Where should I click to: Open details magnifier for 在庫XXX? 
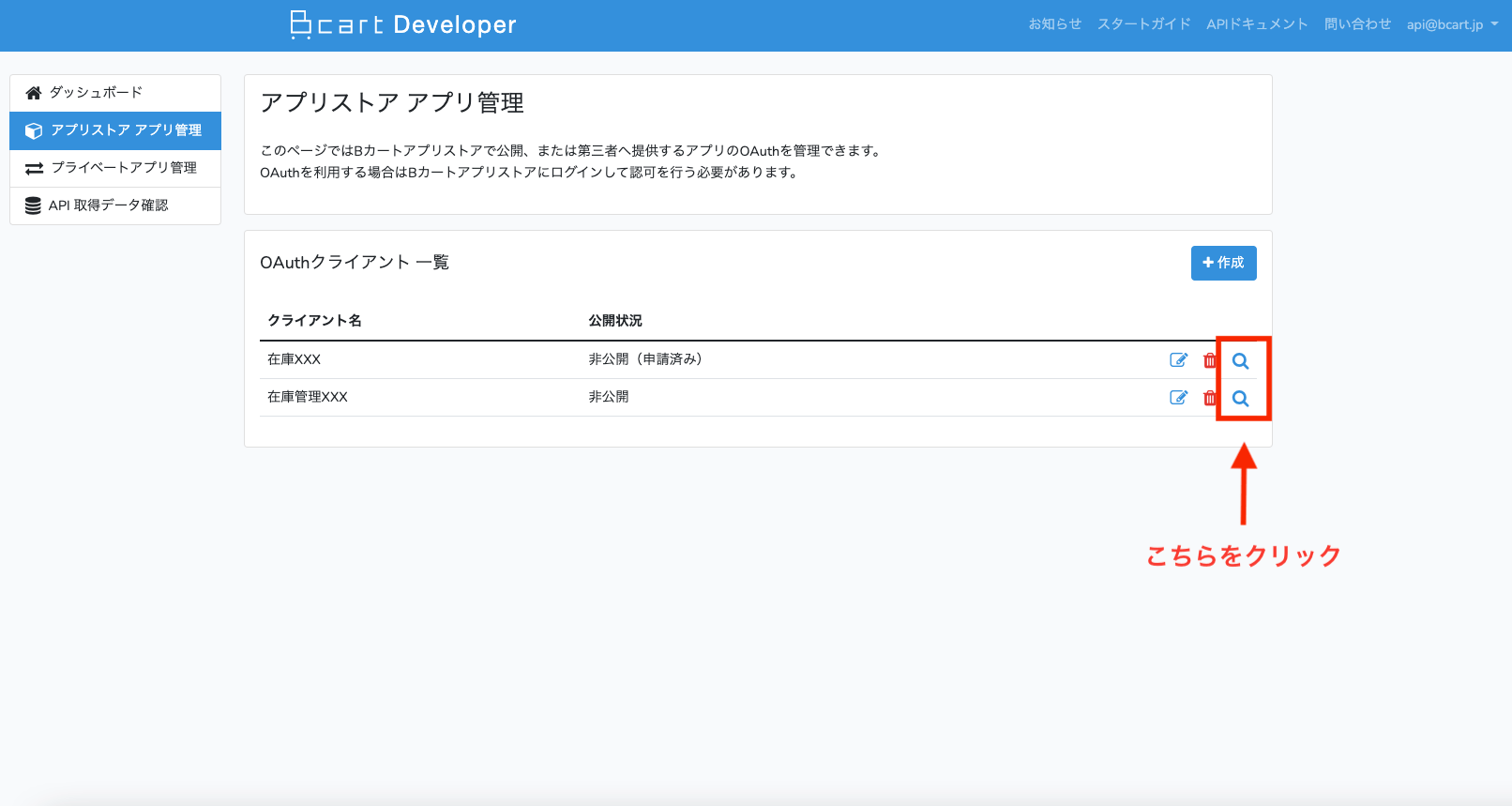coord(1240,361)
